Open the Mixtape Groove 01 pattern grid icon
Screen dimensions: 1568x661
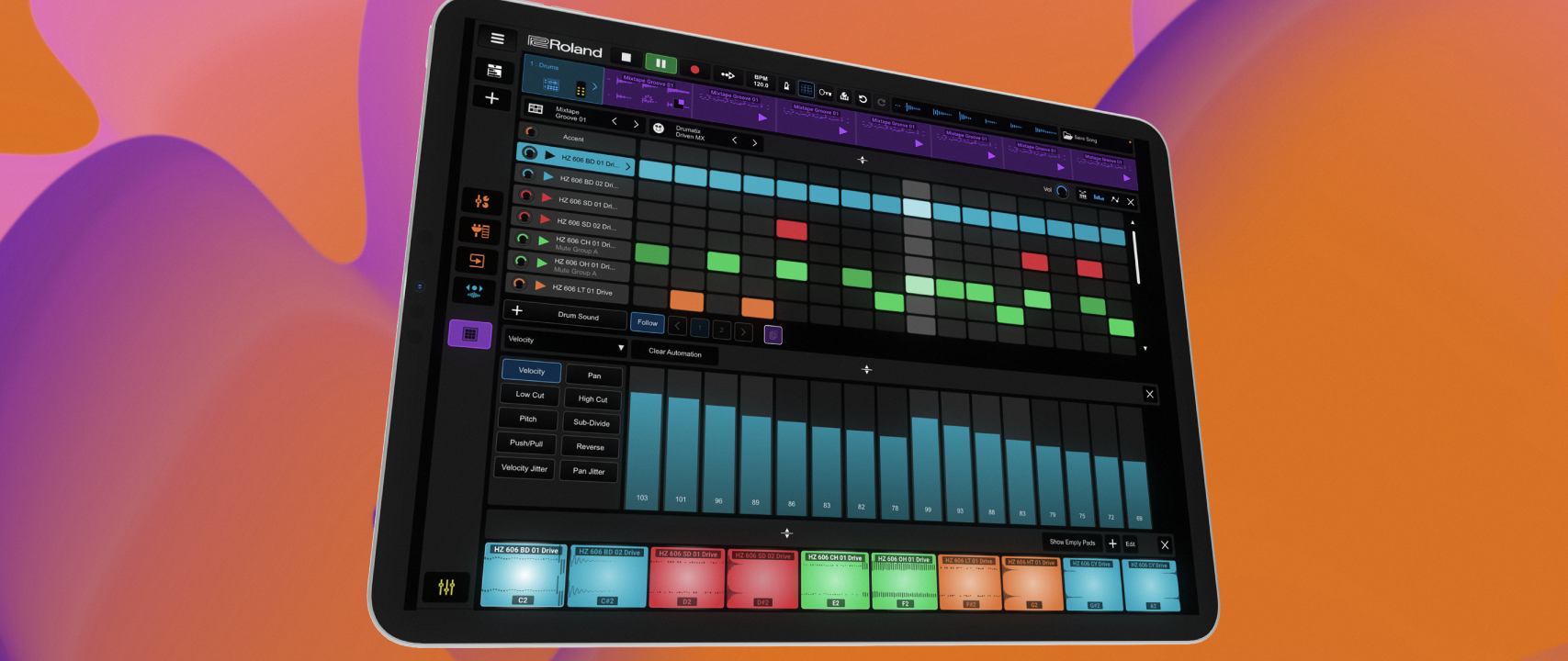[x=536, y=108]
